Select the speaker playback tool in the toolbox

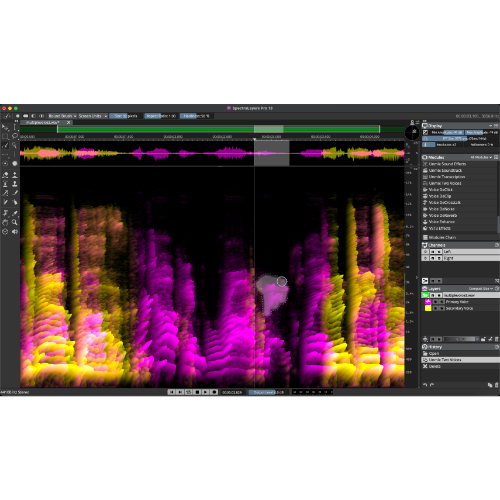(15, 232)
